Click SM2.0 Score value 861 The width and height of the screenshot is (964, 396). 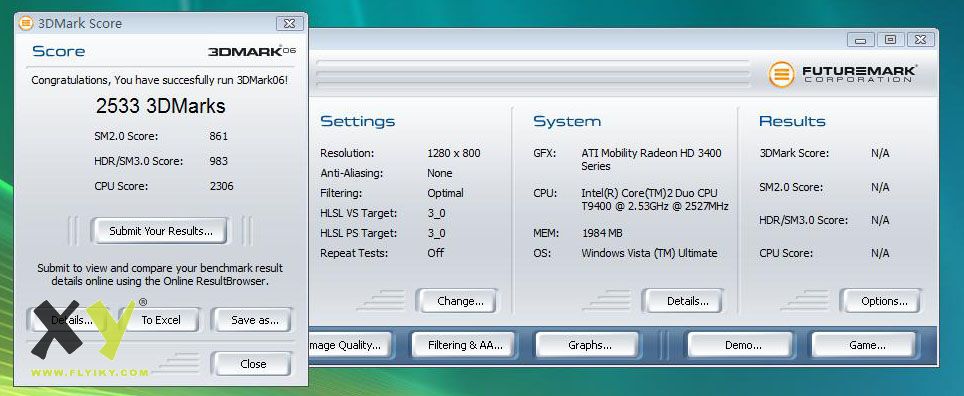[x=218, y=137]
